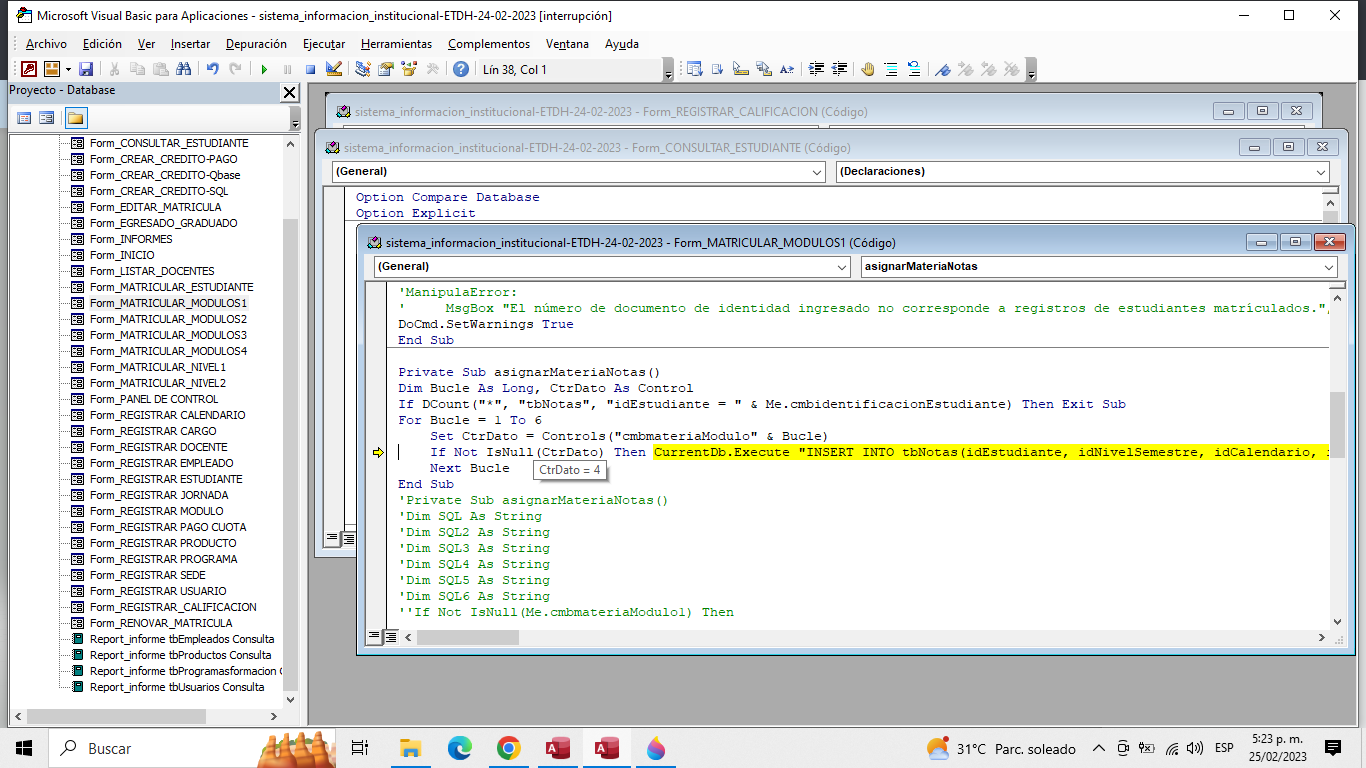Open the Depuración menu
This screenshot has width=1366, height=768.
coord(256,44)
